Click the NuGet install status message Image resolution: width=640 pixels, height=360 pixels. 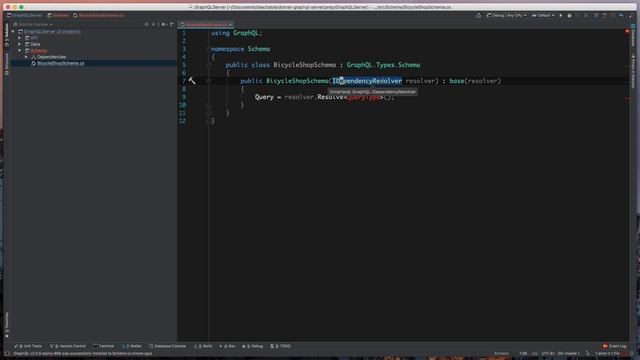[x=83, y=353]
